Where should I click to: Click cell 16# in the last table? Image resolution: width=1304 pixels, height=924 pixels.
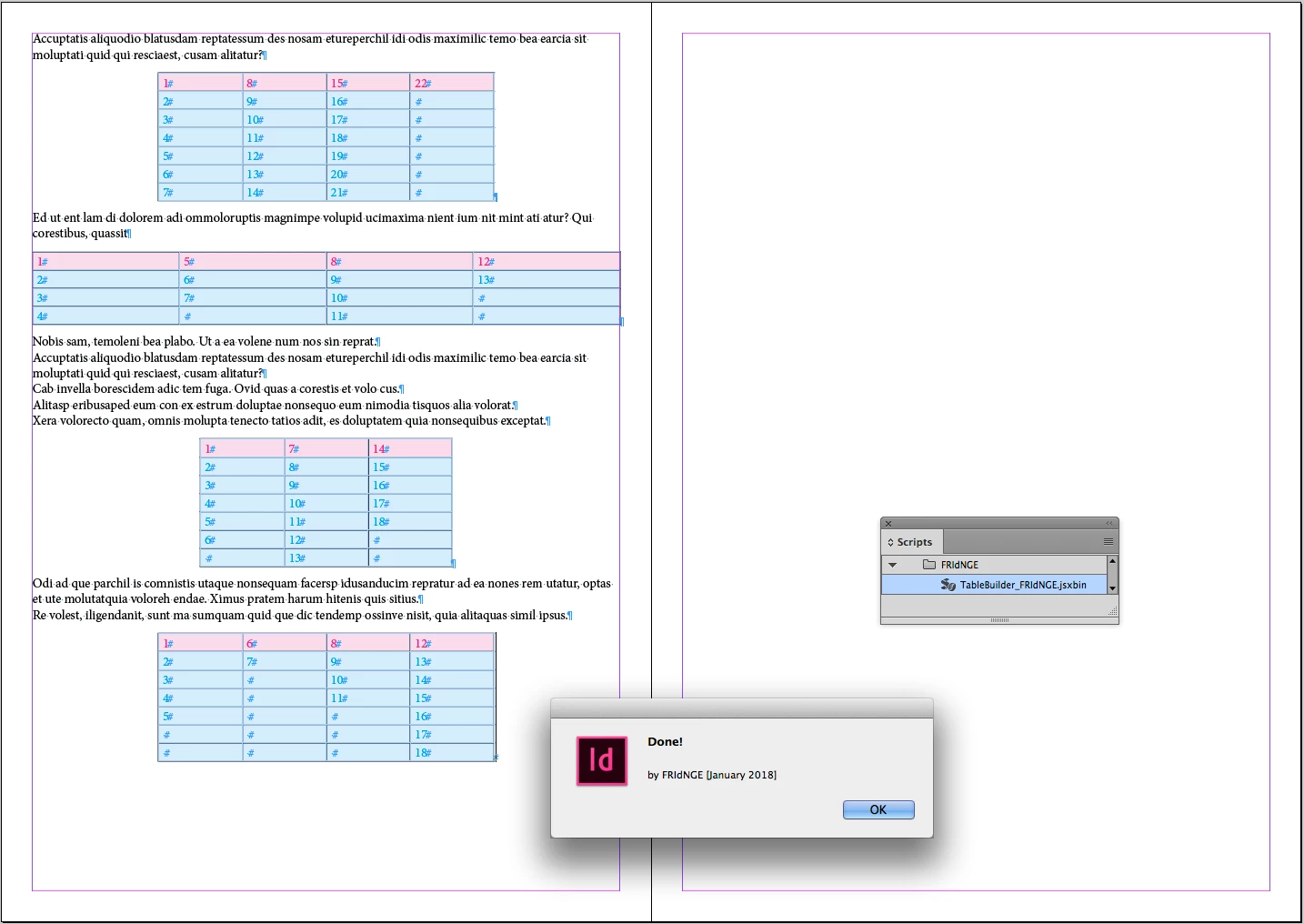tap(452, 716)
